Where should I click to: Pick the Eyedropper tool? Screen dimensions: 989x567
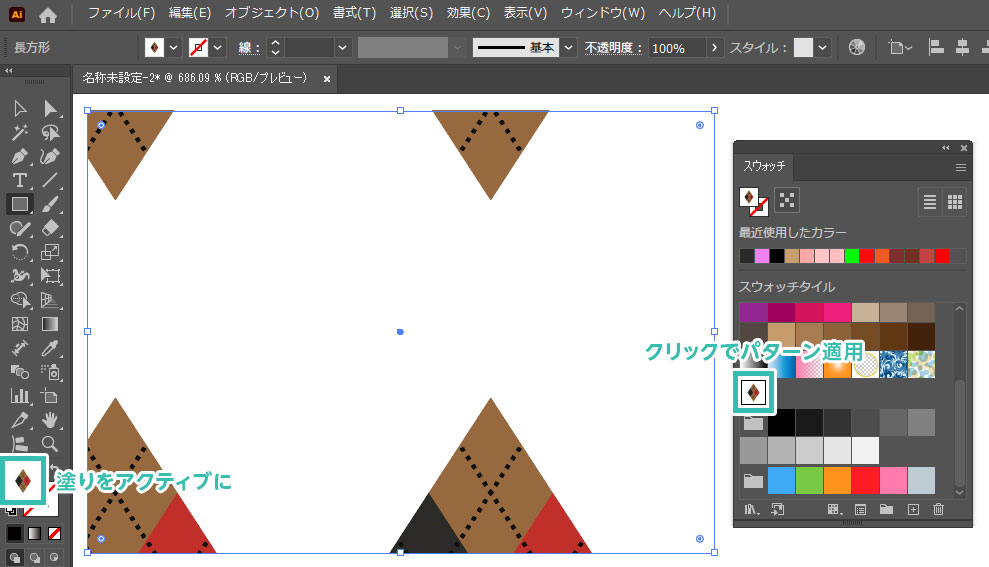[x=50, y=348]
